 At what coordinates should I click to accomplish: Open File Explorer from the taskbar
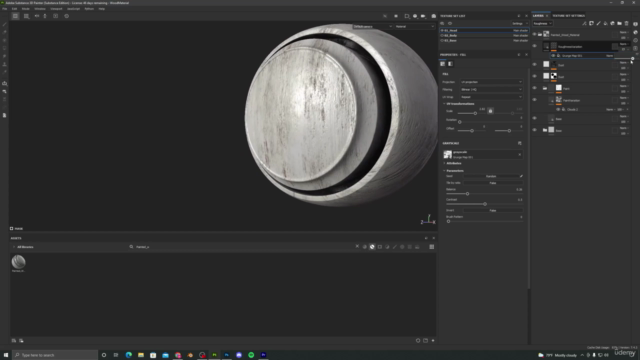(141, 355)
